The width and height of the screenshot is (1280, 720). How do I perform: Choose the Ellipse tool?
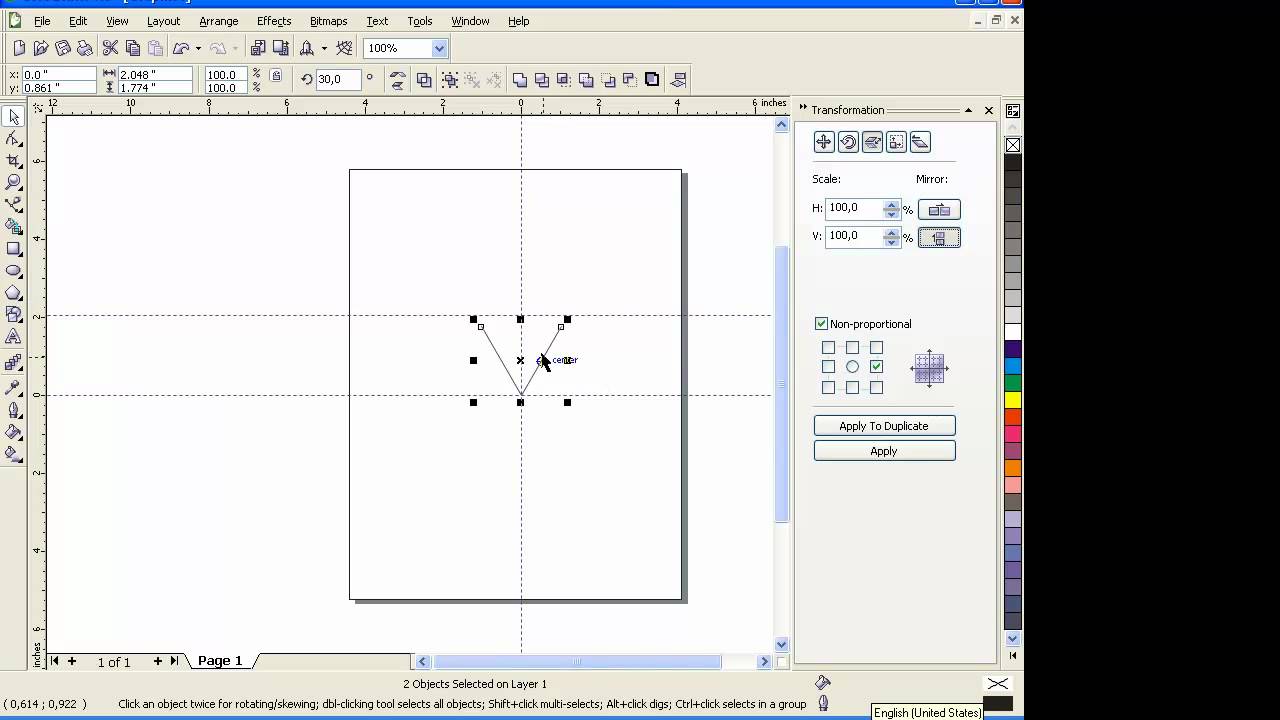[13, 271]
